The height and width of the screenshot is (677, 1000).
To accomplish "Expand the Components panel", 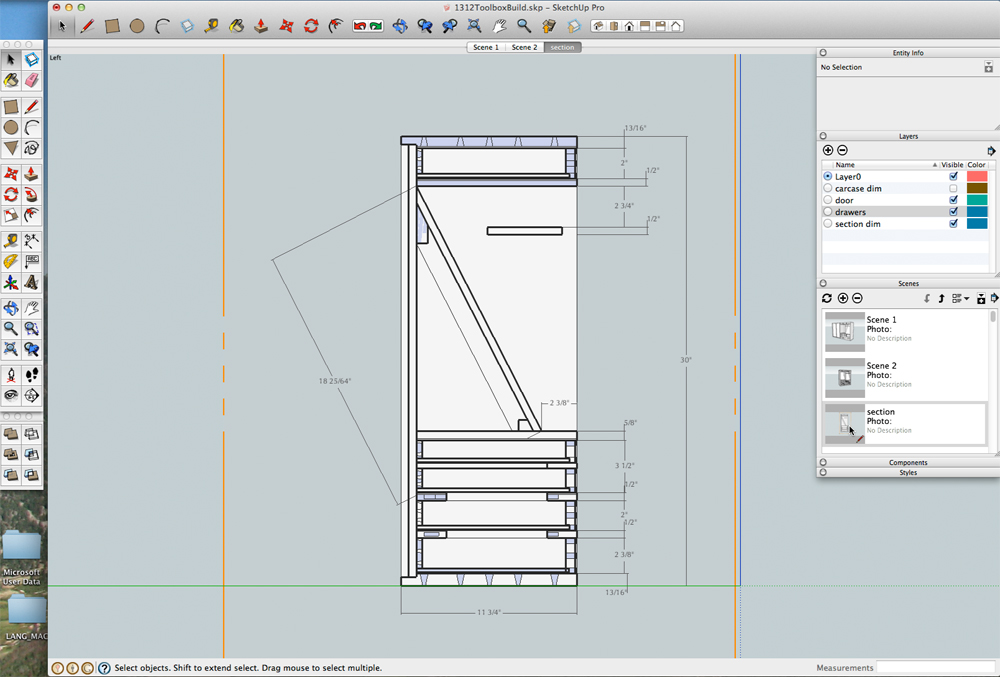I will 908,463.
